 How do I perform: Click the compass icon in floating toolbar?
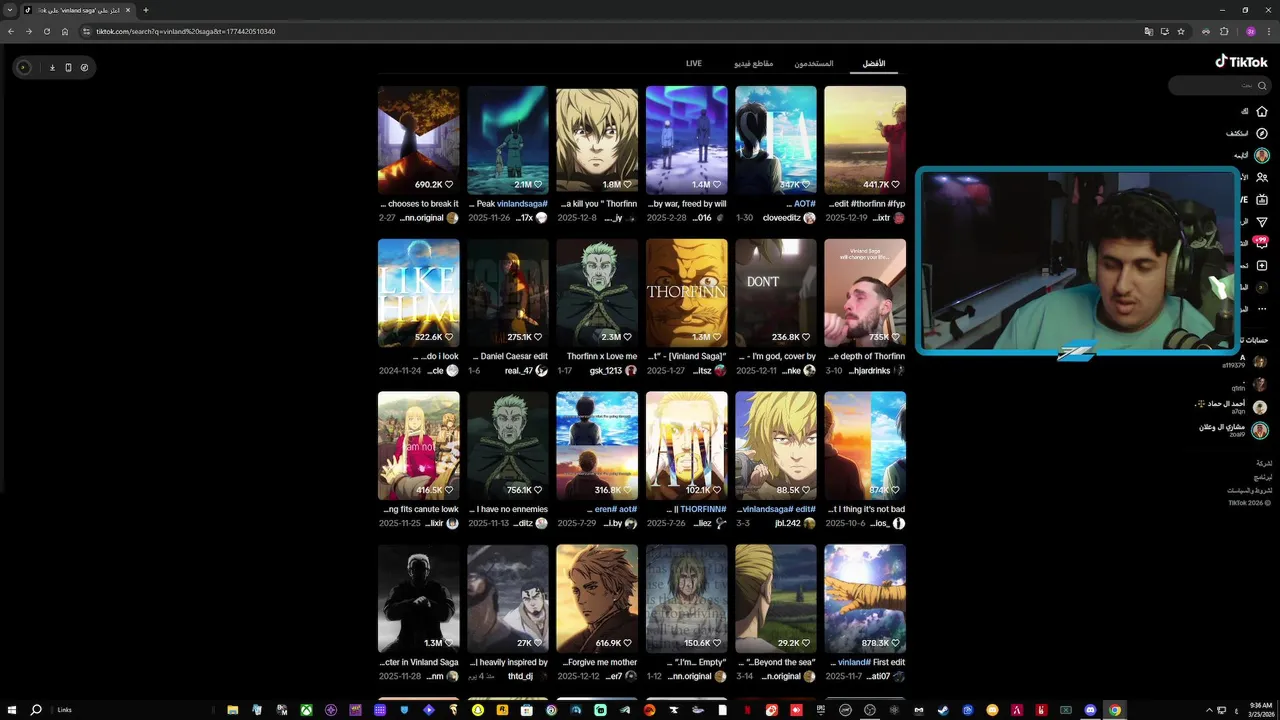click(84, 67)
